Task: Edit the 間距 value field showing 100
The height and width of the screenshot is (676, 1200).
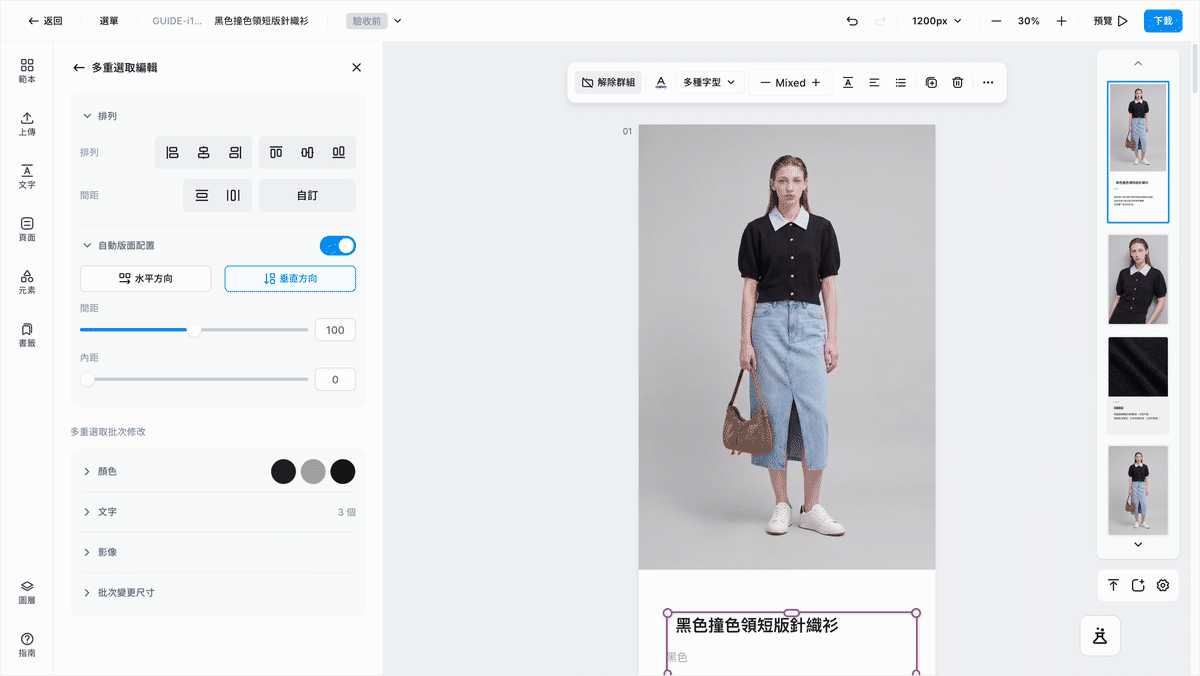Action: (x=335, y=330)
